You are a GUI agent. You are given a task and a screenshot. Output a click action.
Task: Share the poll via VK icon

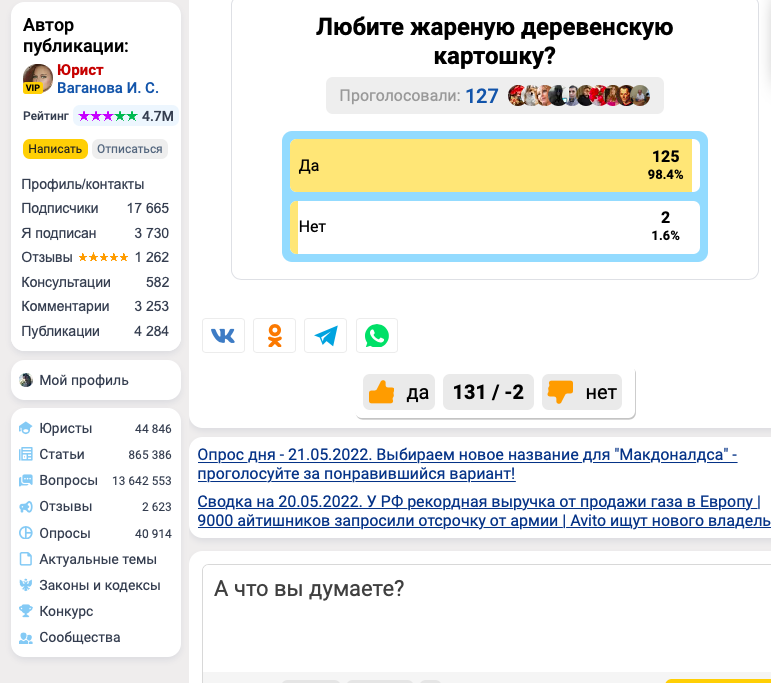coord(223,336)
